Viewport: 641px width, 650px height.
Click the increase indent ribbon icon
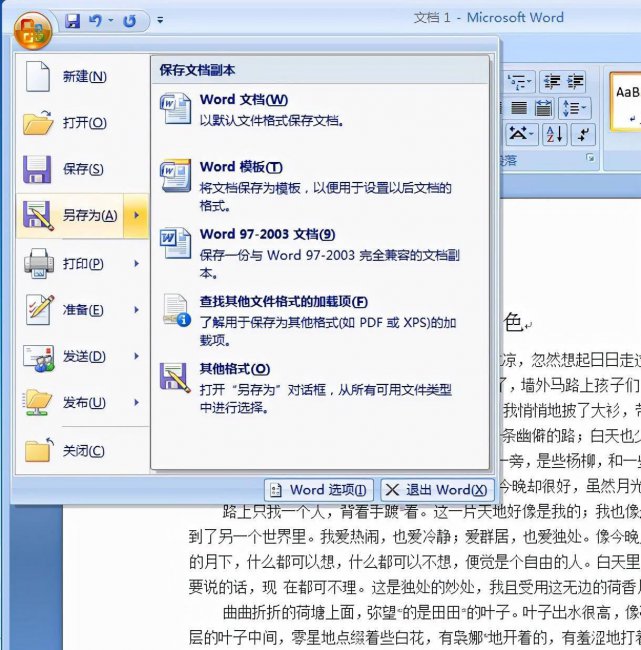tap(575, 81)
